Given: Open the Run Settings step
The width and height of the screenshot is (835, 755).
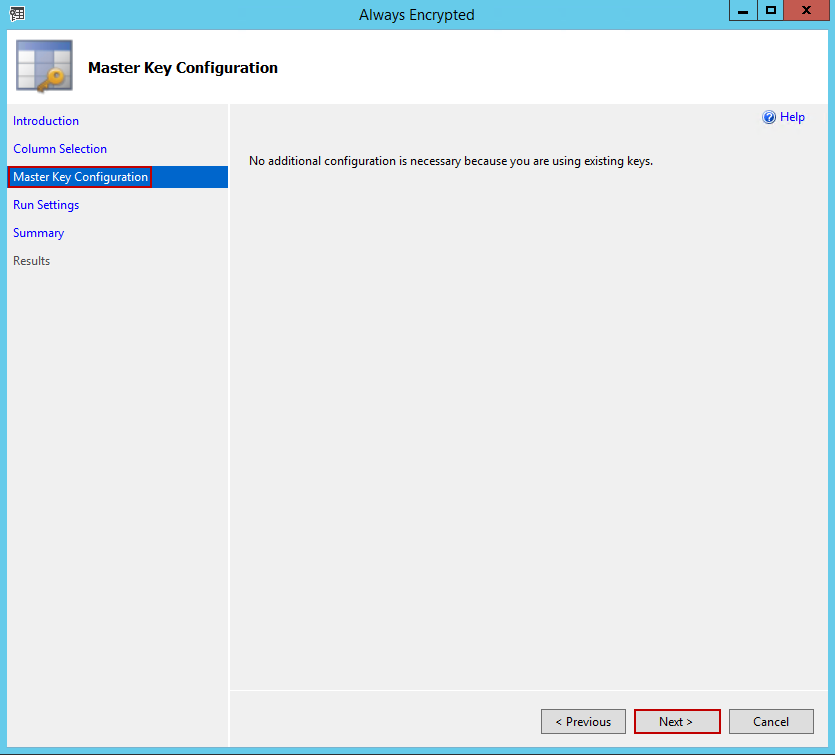Looking at the screenshot, I should point(46,205).
